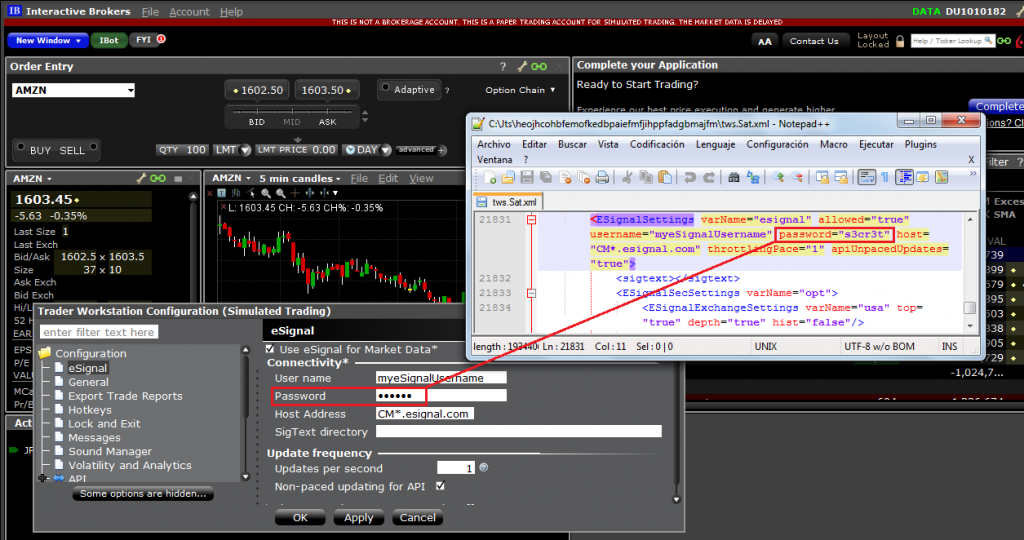The width and height of the screenshot is (1024, 540).
Task: Open the AMZN ticker symbol dropdown
Action: point(131,90)
